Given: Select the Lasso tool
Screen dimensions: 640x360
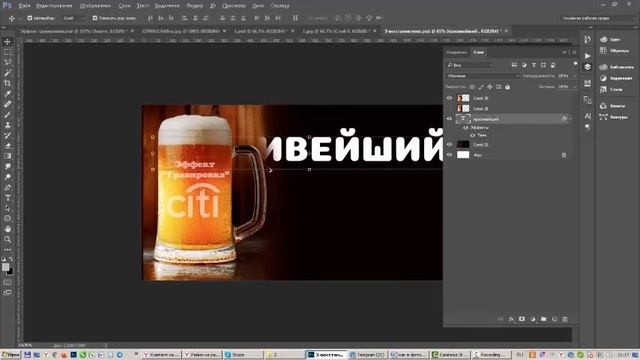Looking at the screenshot, I should [7, 62].
